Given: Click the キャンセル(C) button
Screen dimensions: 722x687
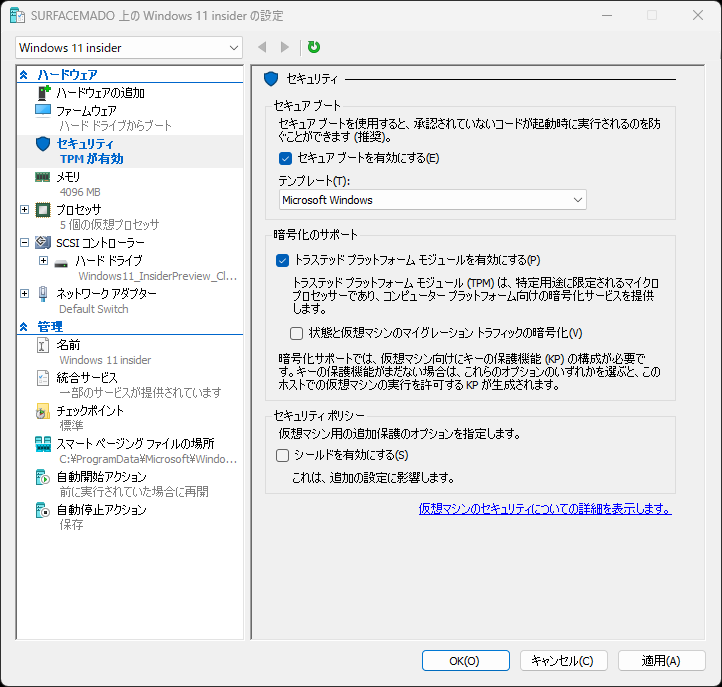Looking at the screenshot, I should tap(564, 661).
